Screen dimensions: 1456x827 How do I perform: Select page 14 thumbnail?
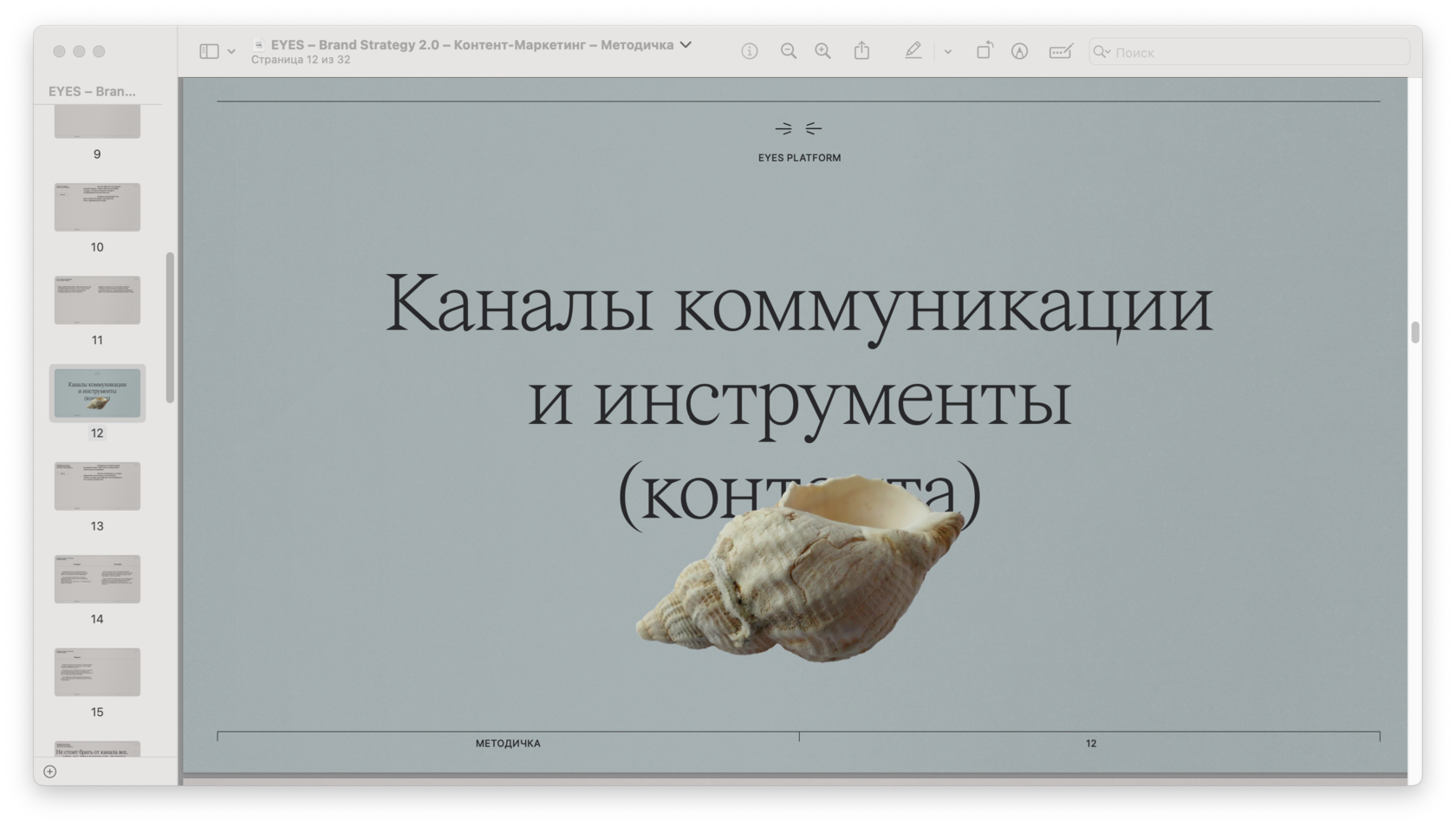97,579
